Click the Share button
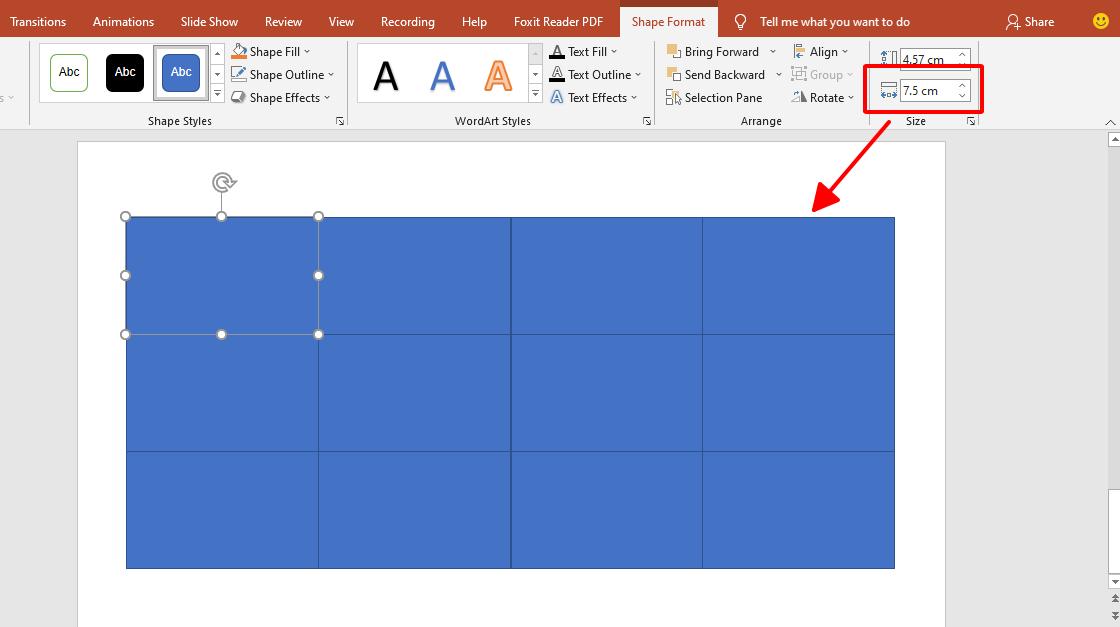The height and width of the screenshot is (627, 1120). pos(1030,21)
